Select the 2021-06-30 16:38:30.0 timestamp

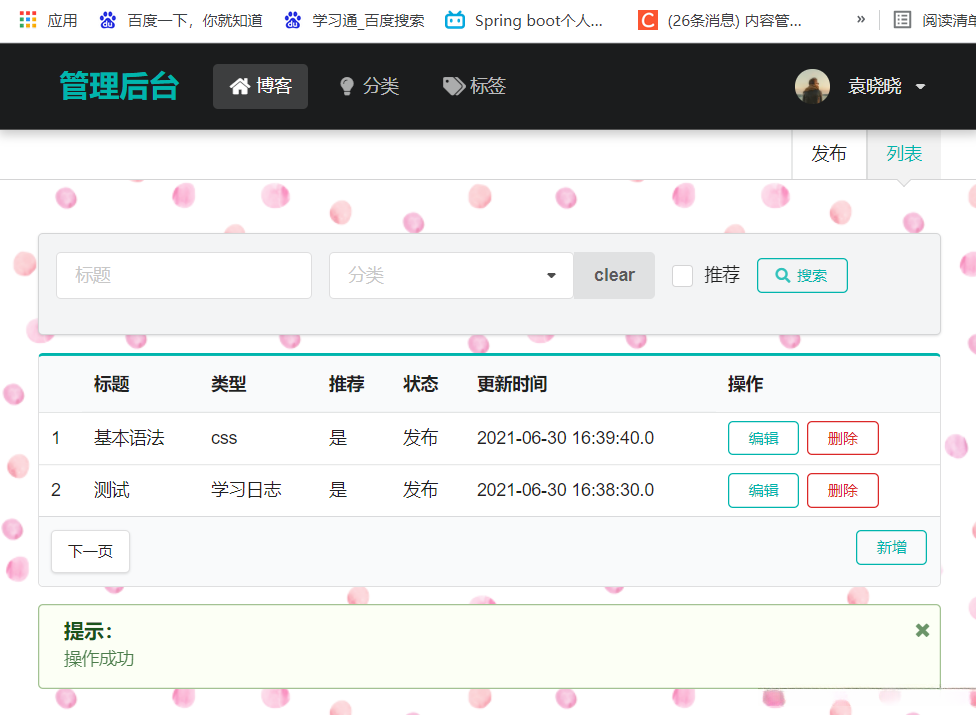(565, 490)
